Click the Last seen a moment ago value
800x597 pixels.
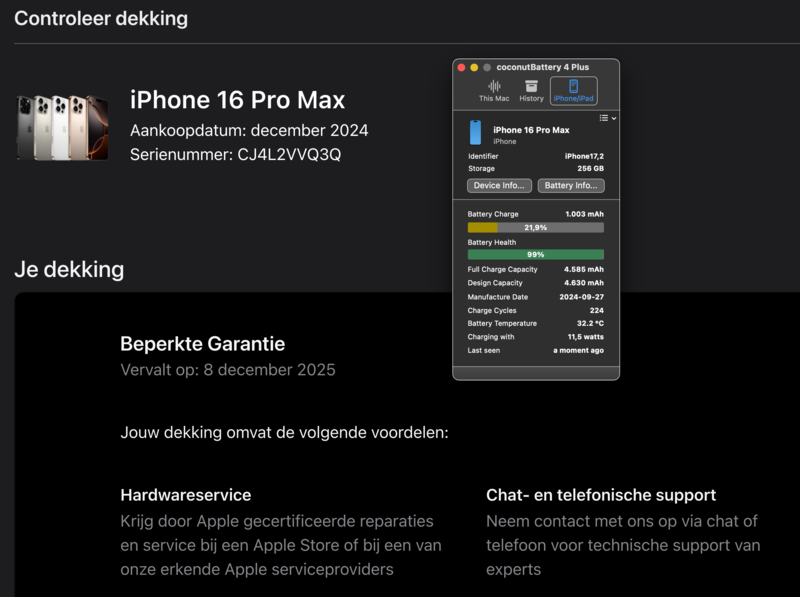[579, 351]
